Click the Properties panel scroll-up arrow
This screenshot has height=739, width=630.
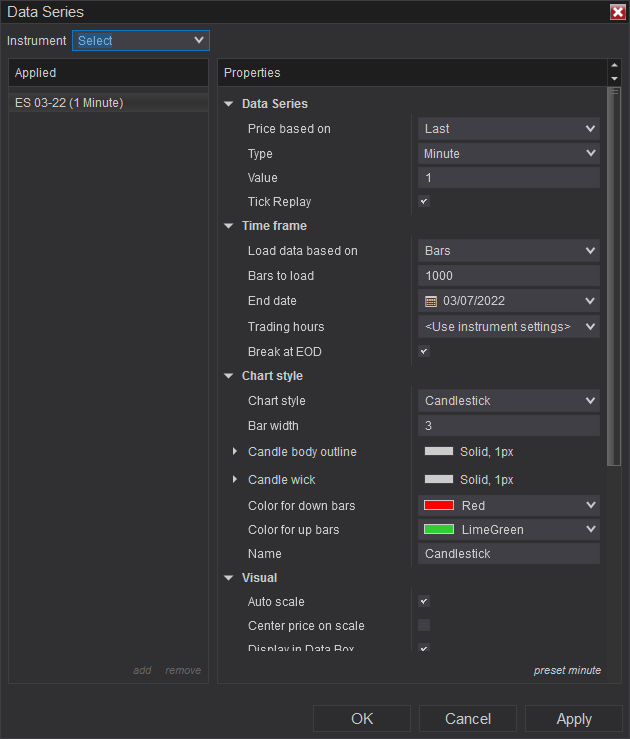click(614, 67)
